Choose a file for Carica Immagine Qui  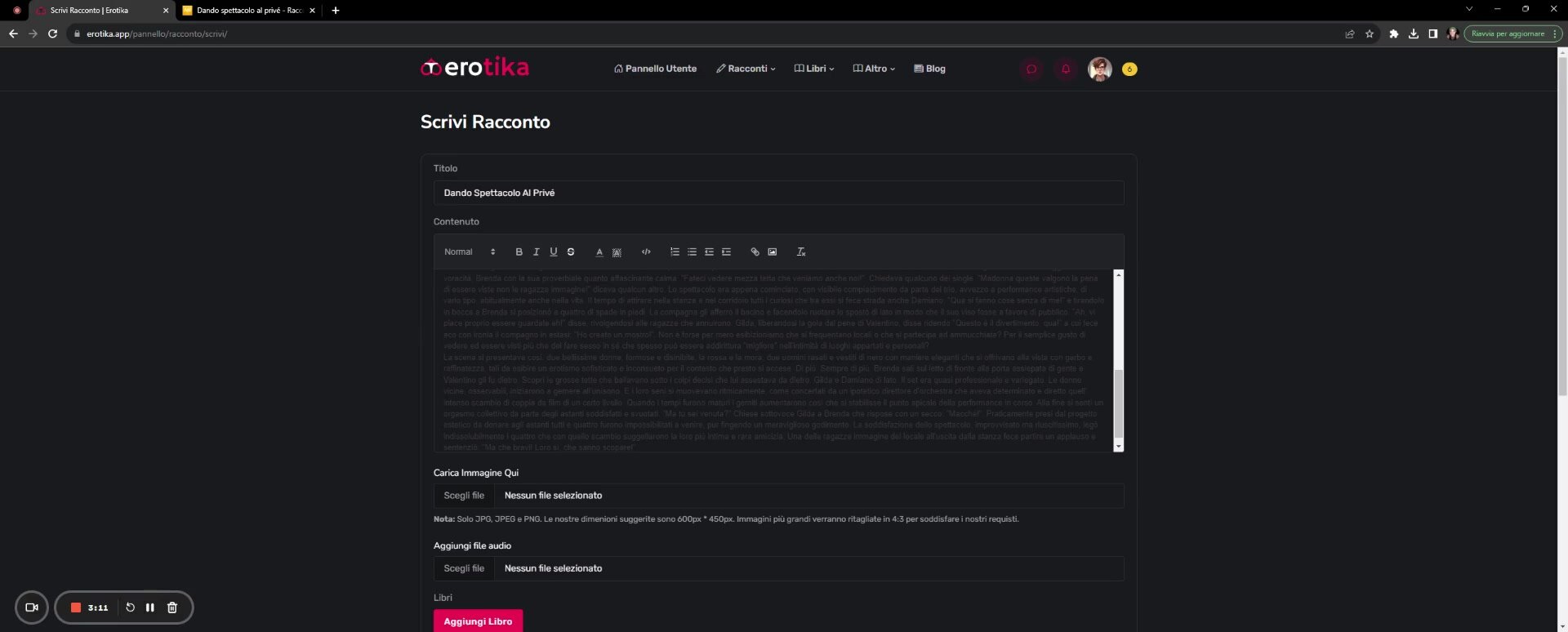(x=464, y=496)
